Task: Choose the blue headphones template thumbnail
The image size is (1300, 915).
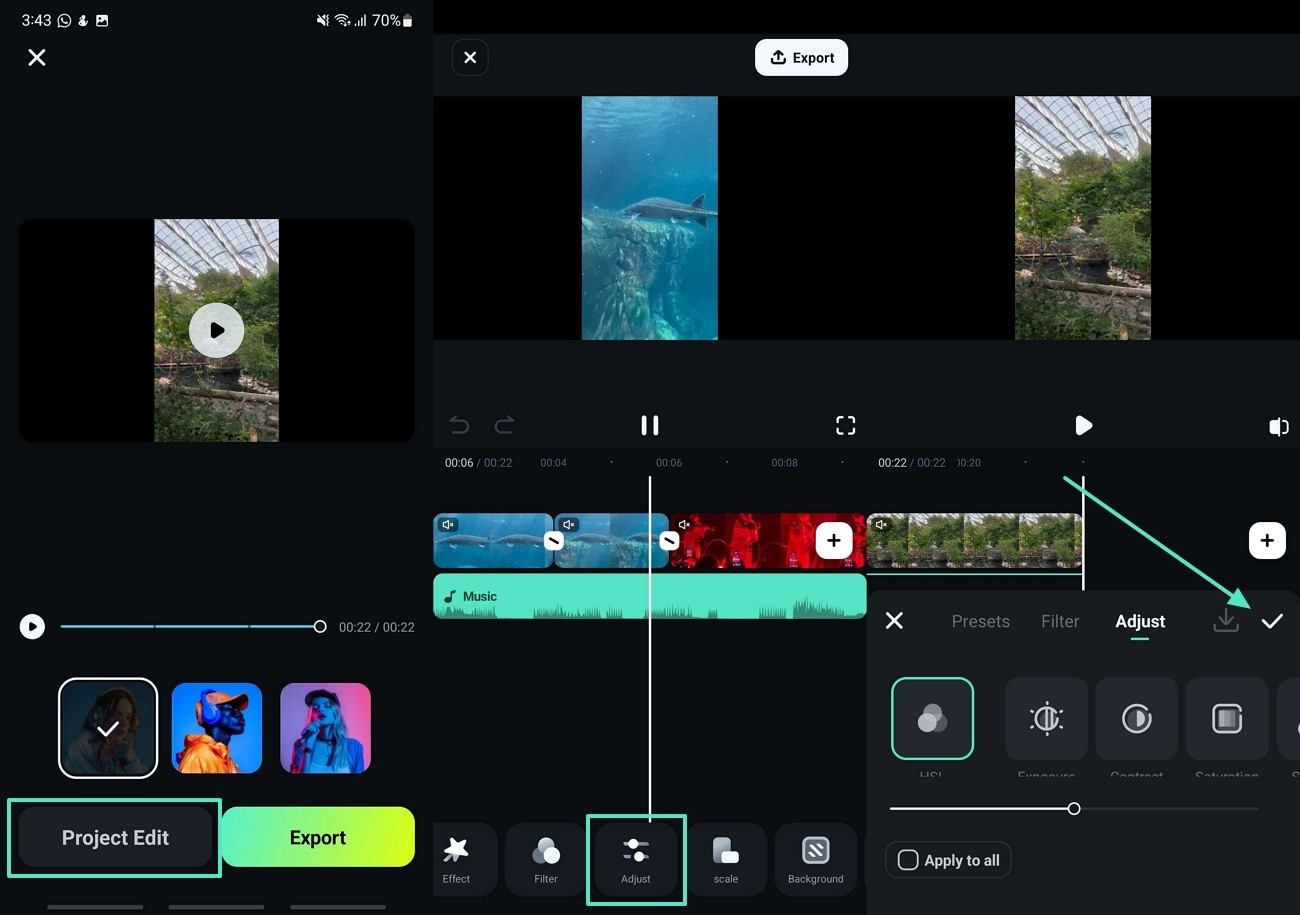Action: click(217, 728)
